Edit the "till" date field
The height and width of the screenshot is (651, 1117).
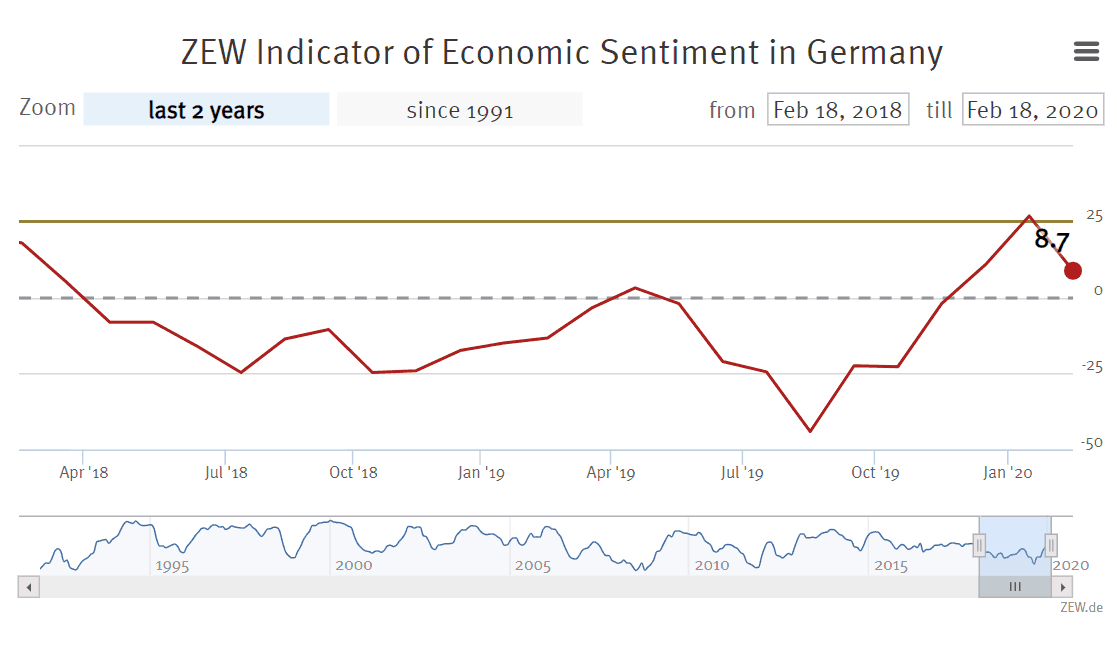[x=1032, y=110]
